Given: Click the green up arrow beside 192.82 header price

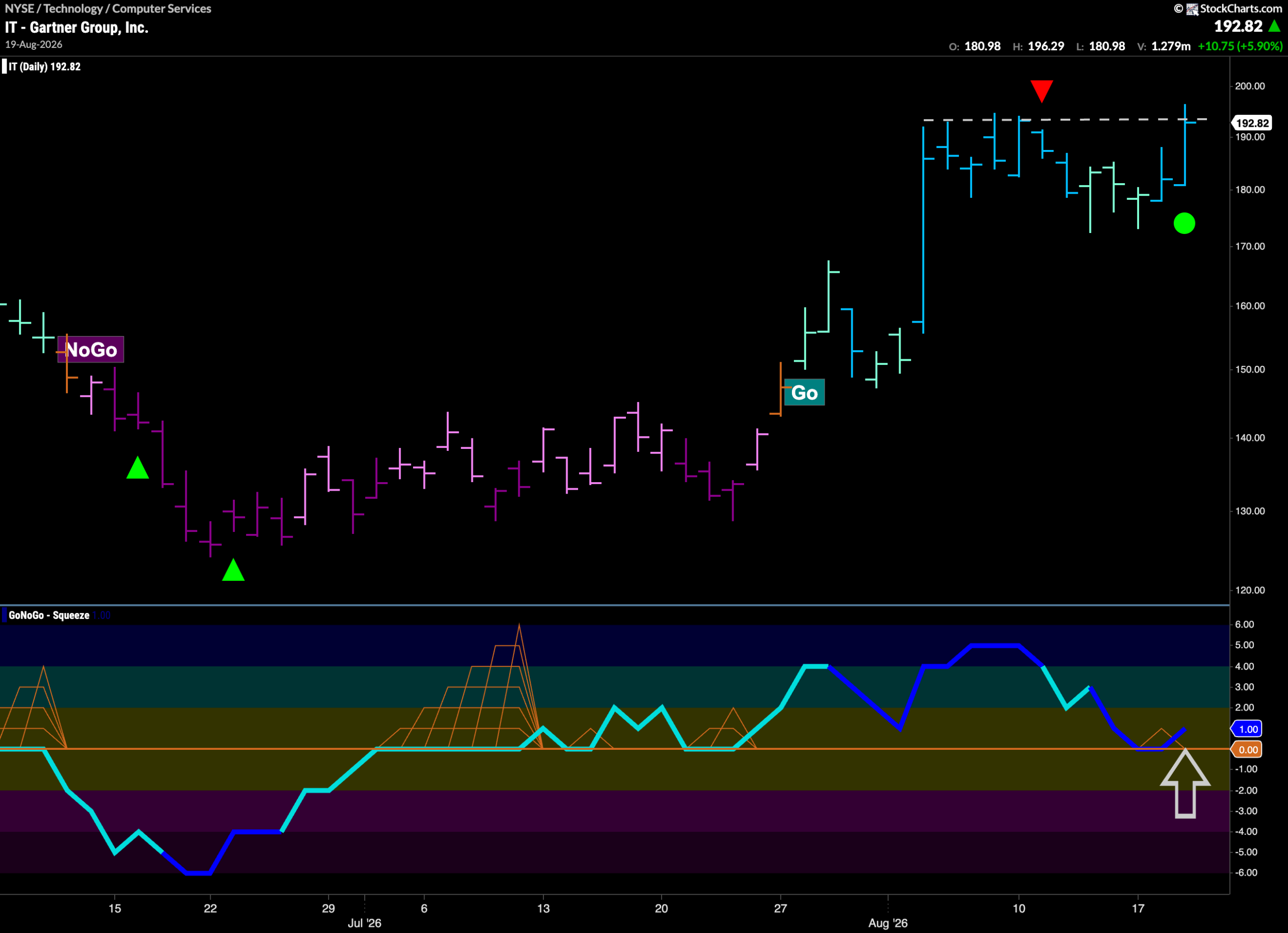Looking at the screenshot, I should 1274,26.
